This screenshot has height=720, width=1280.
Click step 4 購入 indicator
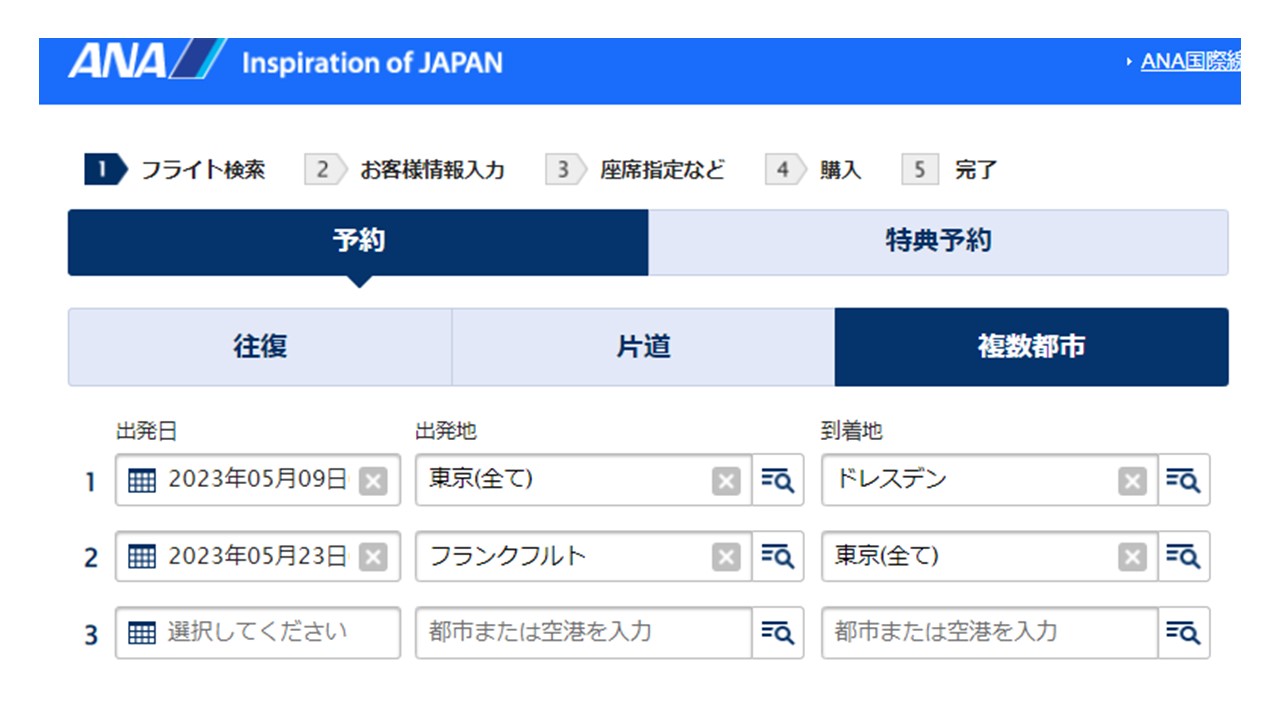(813, 170)
